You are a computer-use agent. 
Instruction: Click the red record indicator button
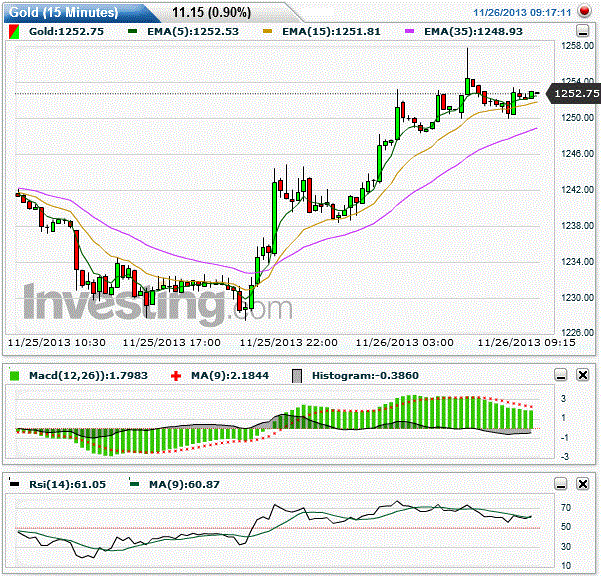pos(585,11)
